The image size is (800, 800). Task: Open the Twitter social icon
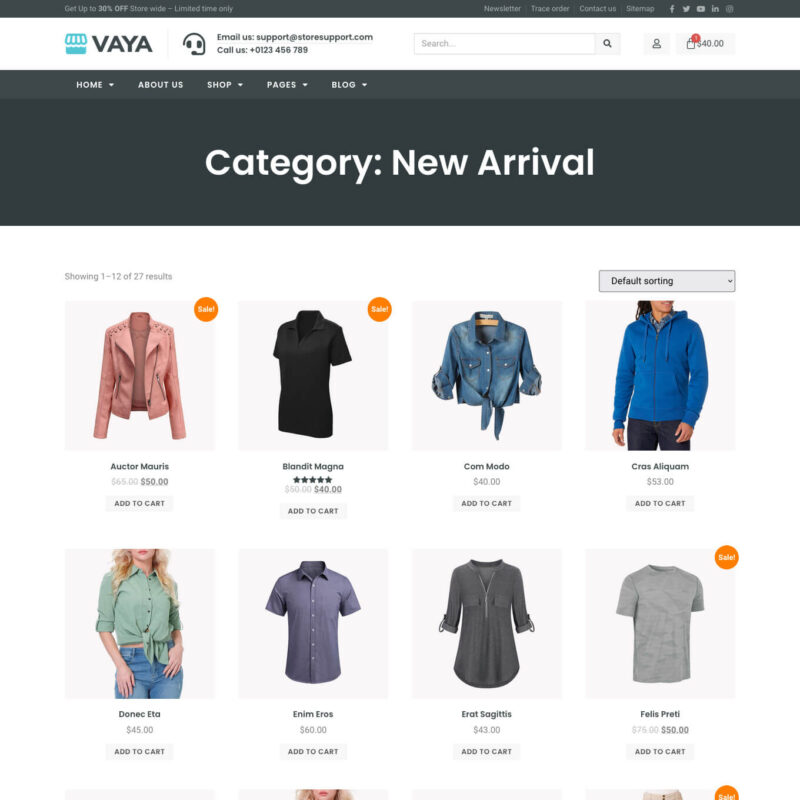(x=686, y=9)
